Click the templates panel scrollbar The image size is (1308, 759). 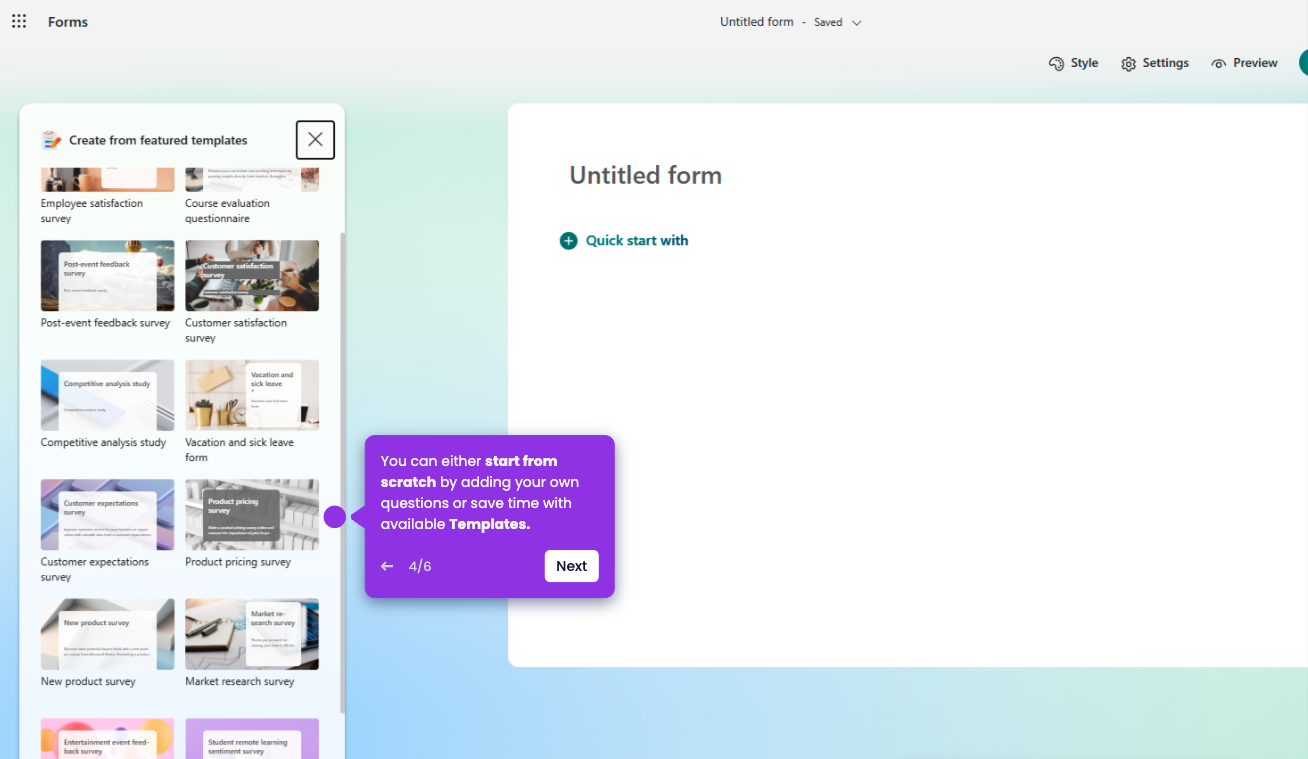click(342, 473)
